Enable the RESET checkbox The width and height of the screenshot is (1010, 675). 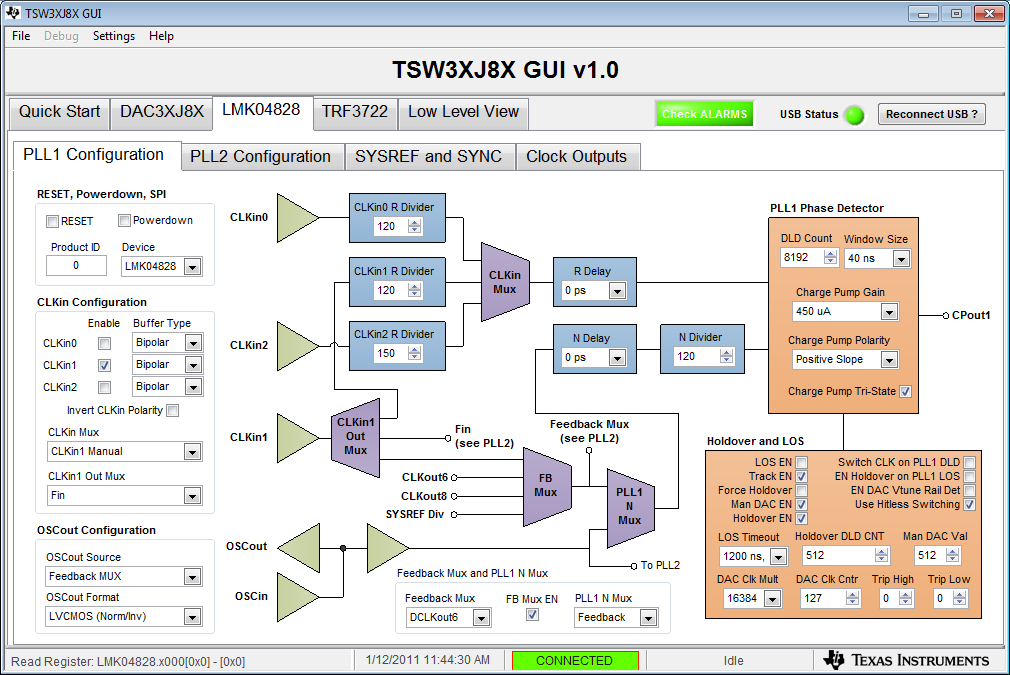coord(53,222)
